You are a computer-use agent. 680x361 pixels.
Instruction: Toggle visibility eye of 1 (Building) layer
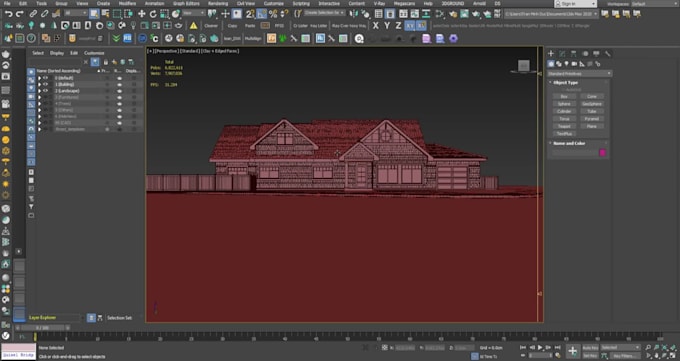pos(45,85)
